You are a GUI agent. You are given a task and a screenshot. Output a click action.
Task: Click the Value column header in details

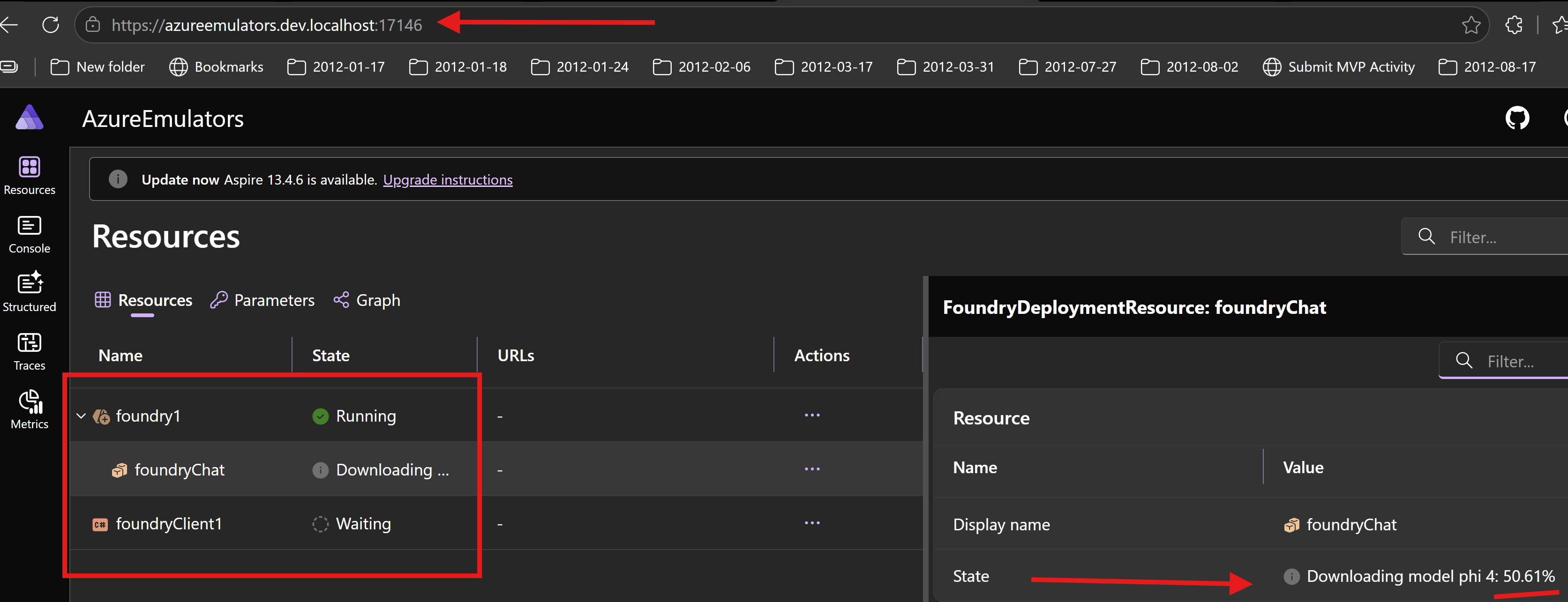1303,468
